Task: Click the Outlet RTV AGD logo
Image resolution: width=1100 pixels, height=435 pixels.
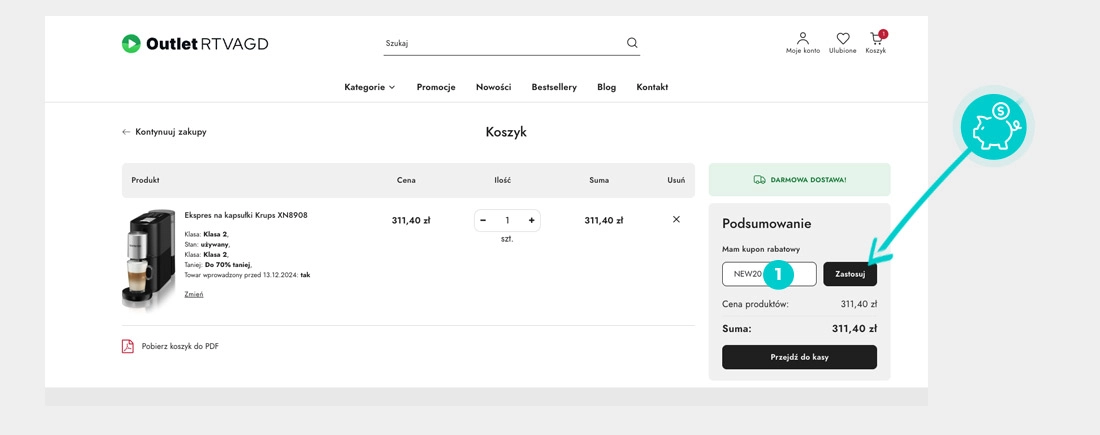Action: [x=195, y=43]
